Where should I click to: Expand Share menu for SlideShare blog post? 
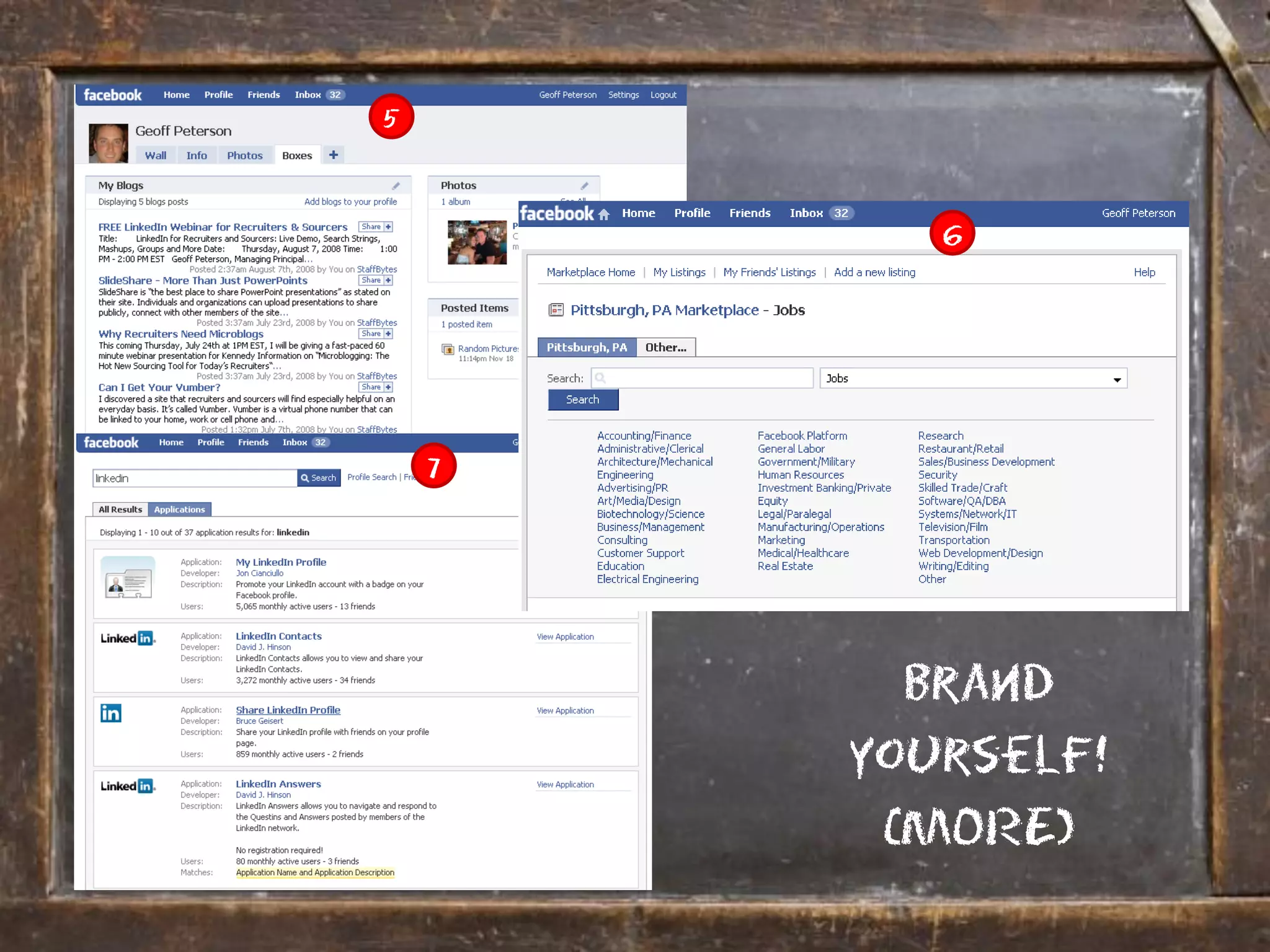click(x=388, y=281)
